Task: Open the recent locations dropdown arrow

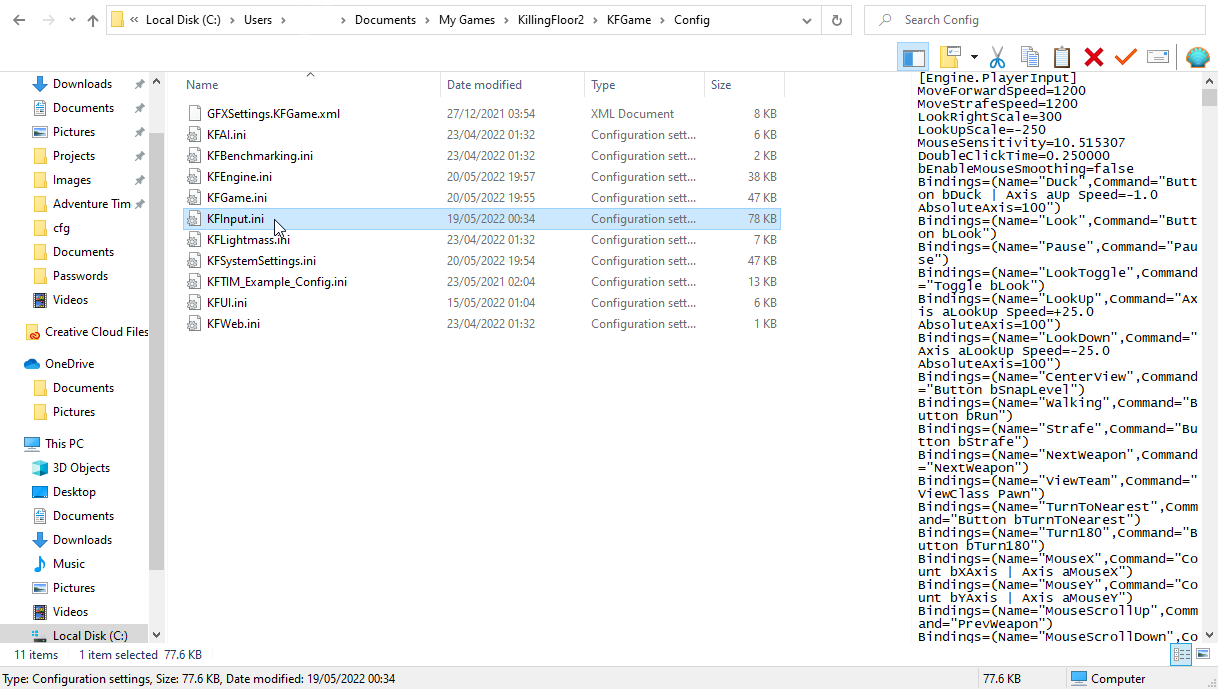Action: point(70,20)
